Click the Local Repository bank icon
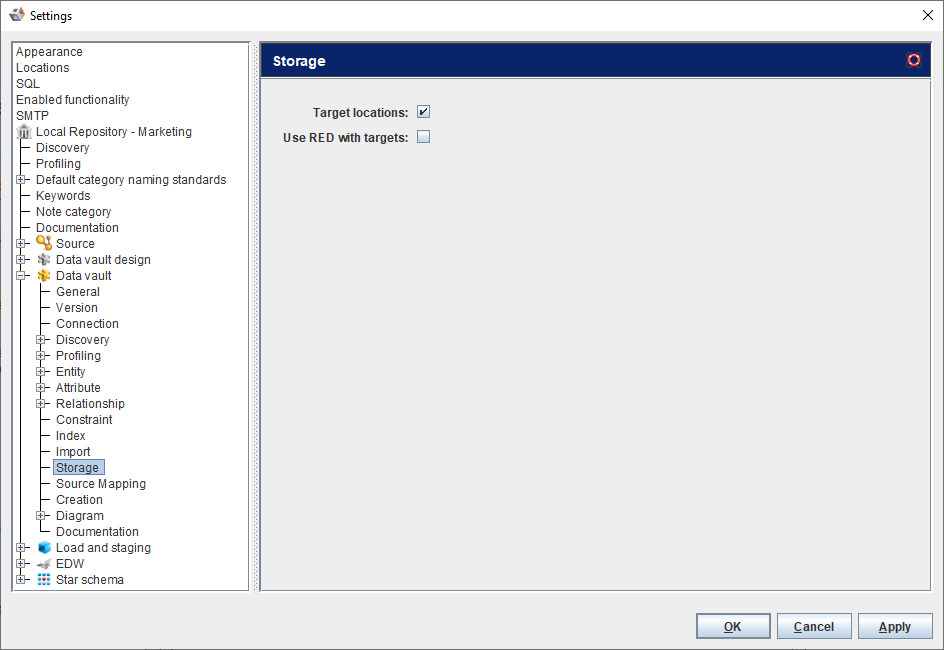This screenshot has width=944, height=650. point(24,132)
